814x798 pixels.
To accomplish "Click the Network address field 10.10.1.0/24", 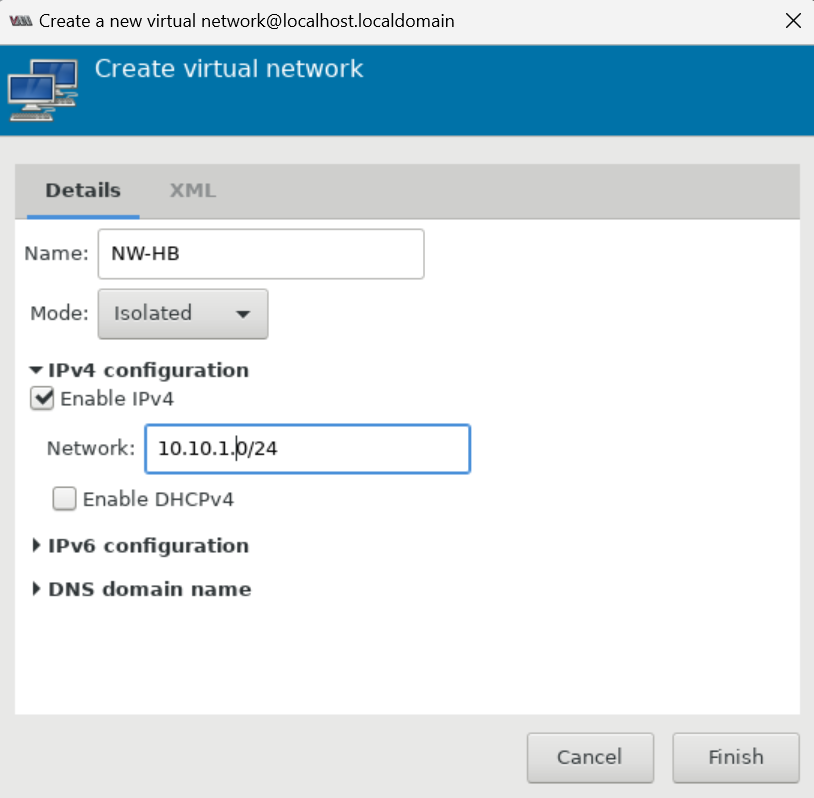I will (x=307, y=449).
